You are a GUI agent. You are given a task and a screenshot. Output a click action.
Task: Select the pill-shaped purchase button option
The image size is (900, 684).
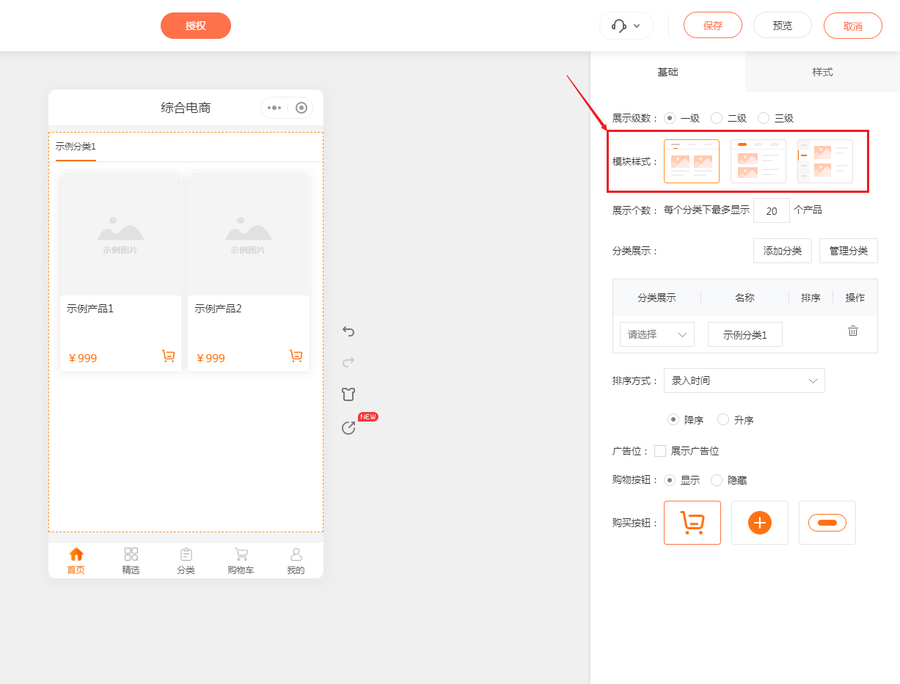827,523
